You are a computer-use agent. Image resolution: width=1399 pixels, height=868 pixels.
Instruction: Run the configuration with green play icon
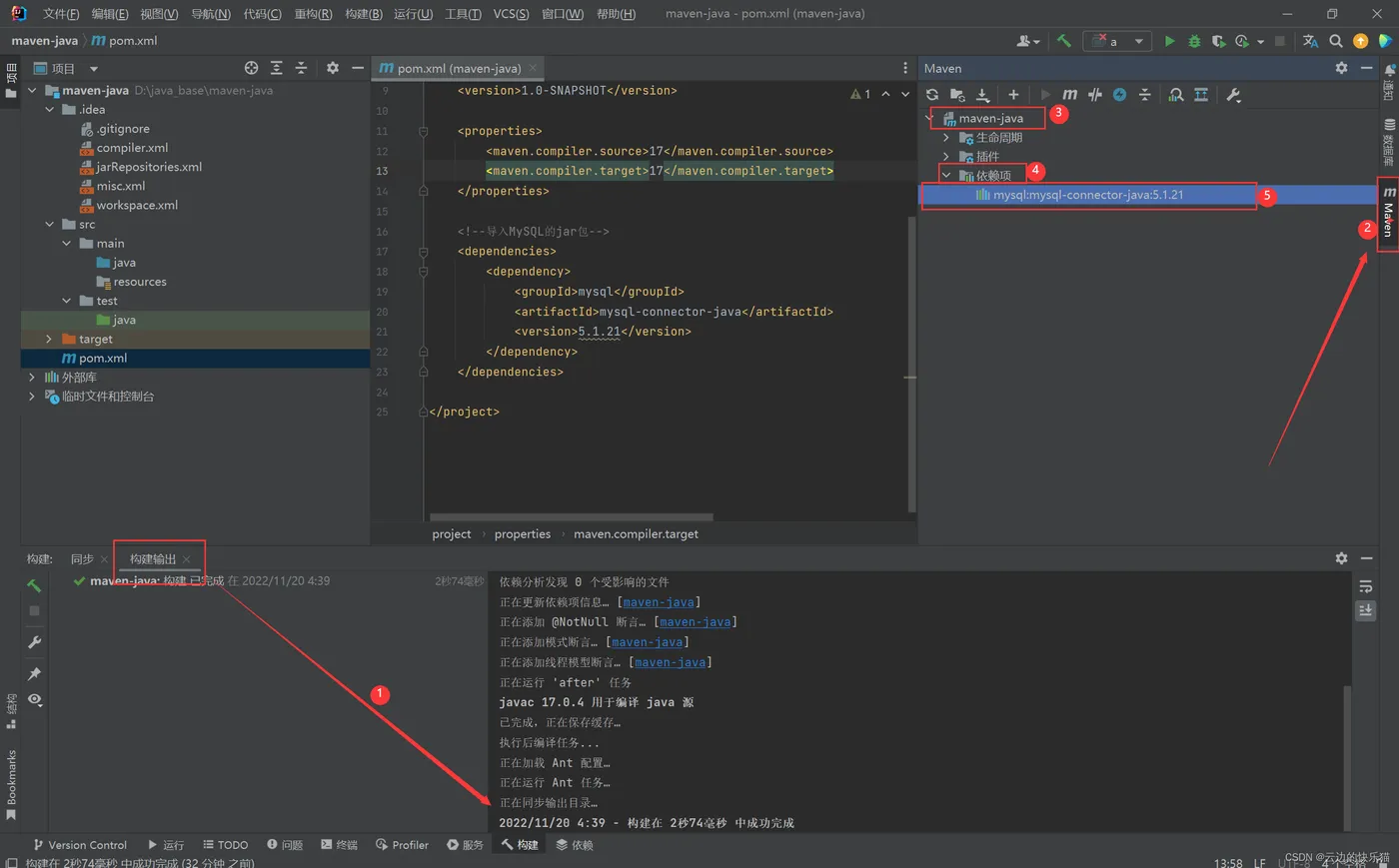pyautogui.click(x=1169, y=41)
